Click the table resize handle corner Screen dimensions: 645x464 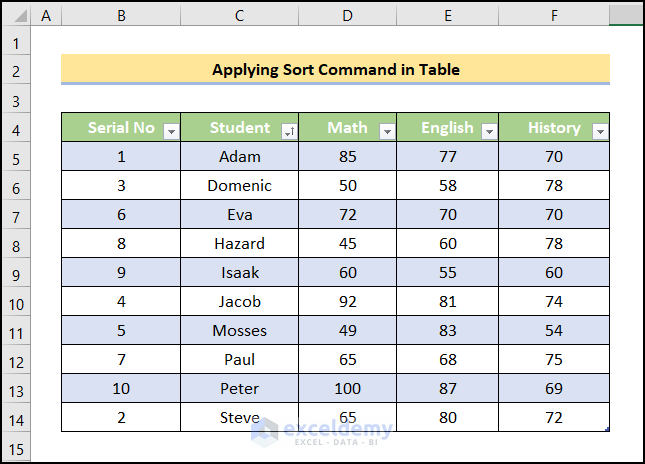[607, 429]
